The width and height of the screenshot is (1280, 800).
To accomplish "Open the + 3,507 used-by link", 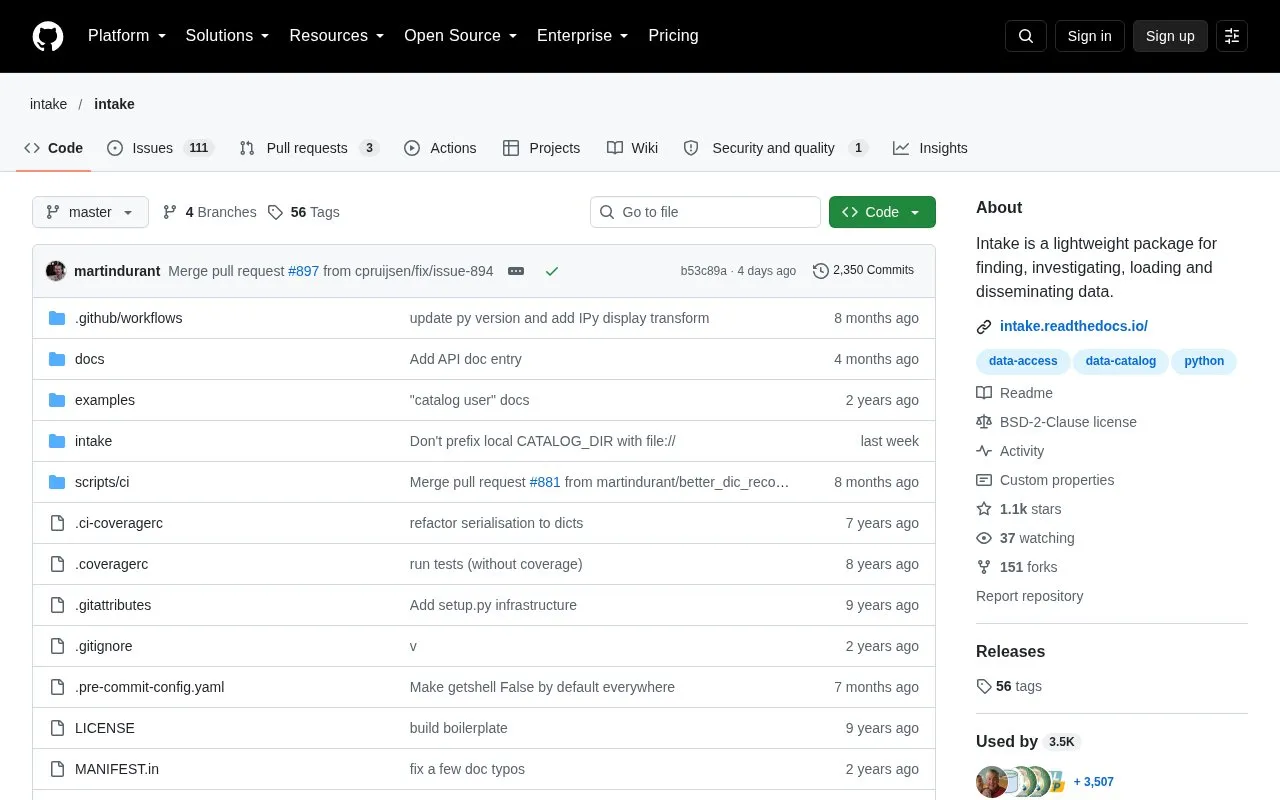I will click(x=1093, y=782).
